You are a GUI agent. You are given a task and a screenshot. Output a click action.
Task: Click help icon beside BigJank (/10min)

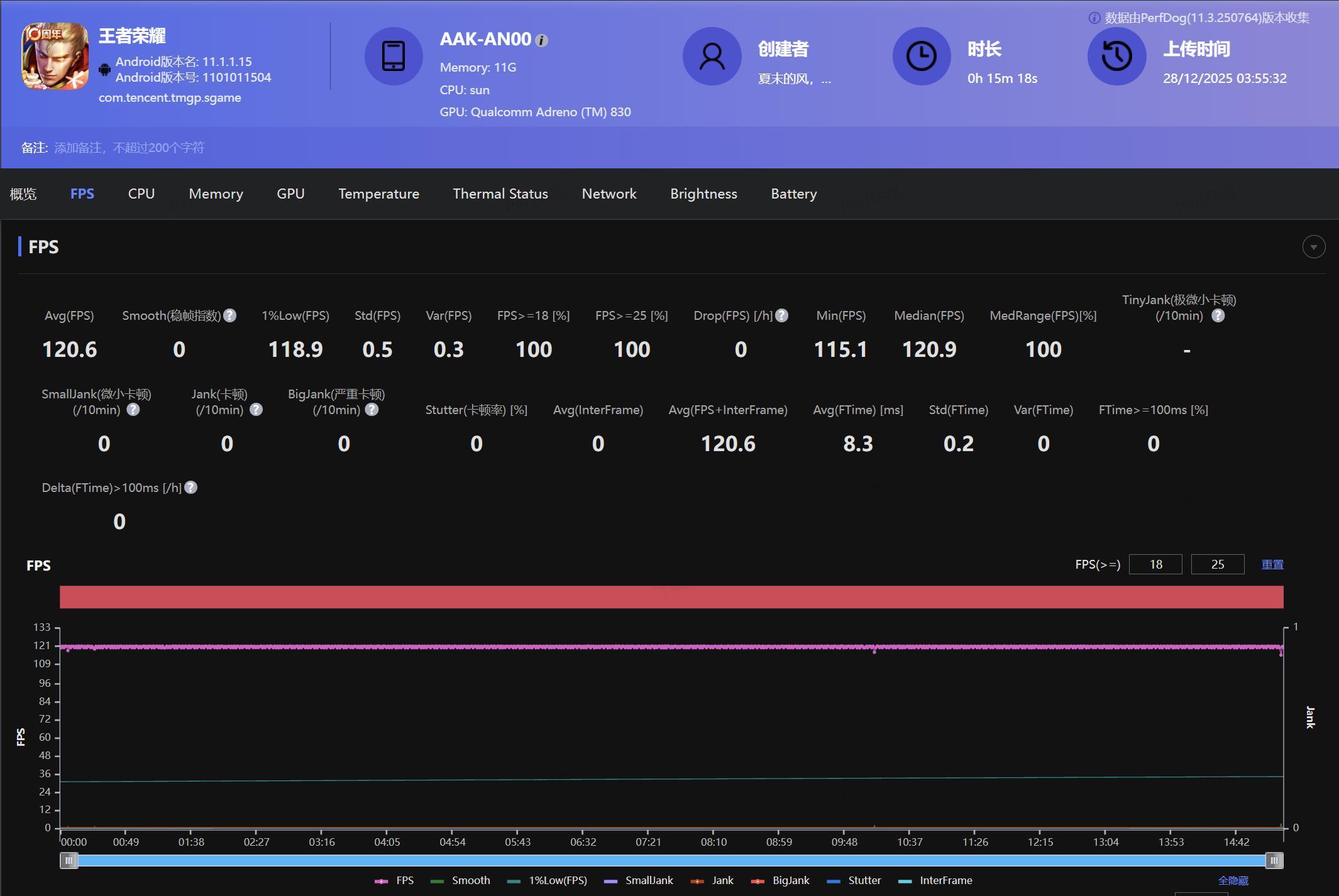click(x=372, y=410)
